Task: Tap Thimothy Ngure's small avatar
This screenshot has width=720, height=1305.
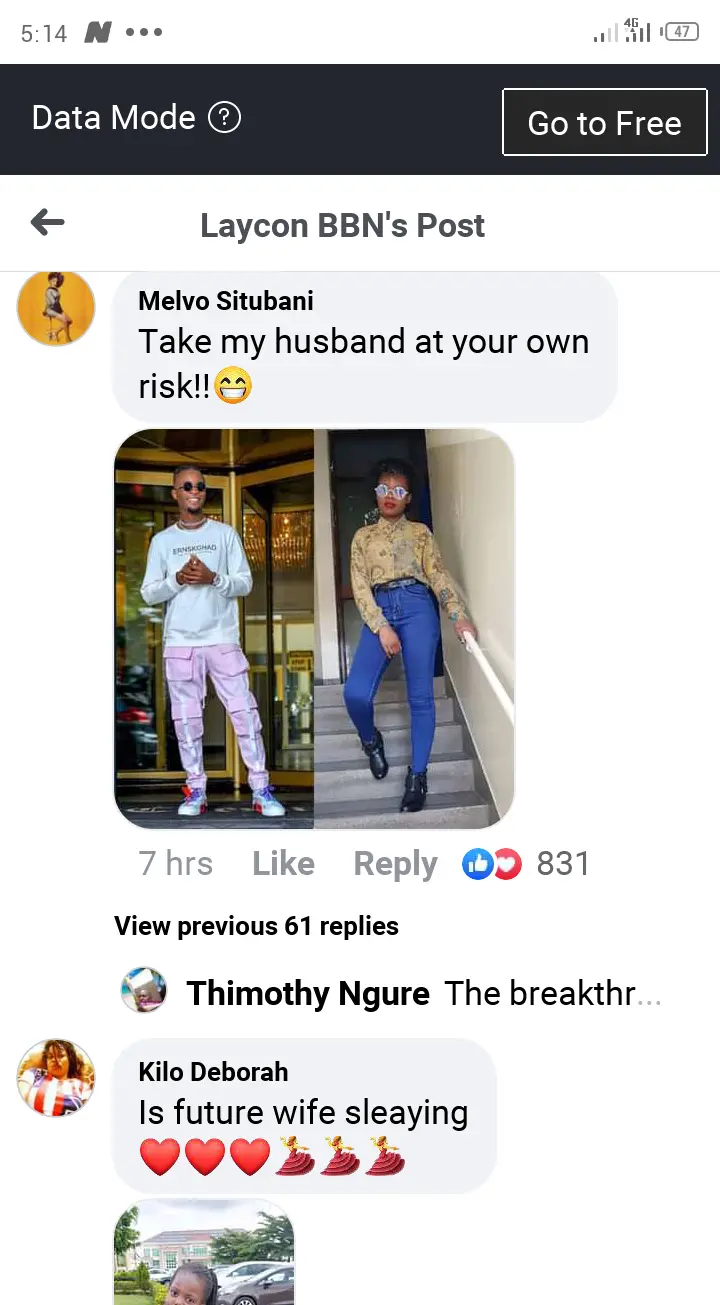Action: (144, 991)
